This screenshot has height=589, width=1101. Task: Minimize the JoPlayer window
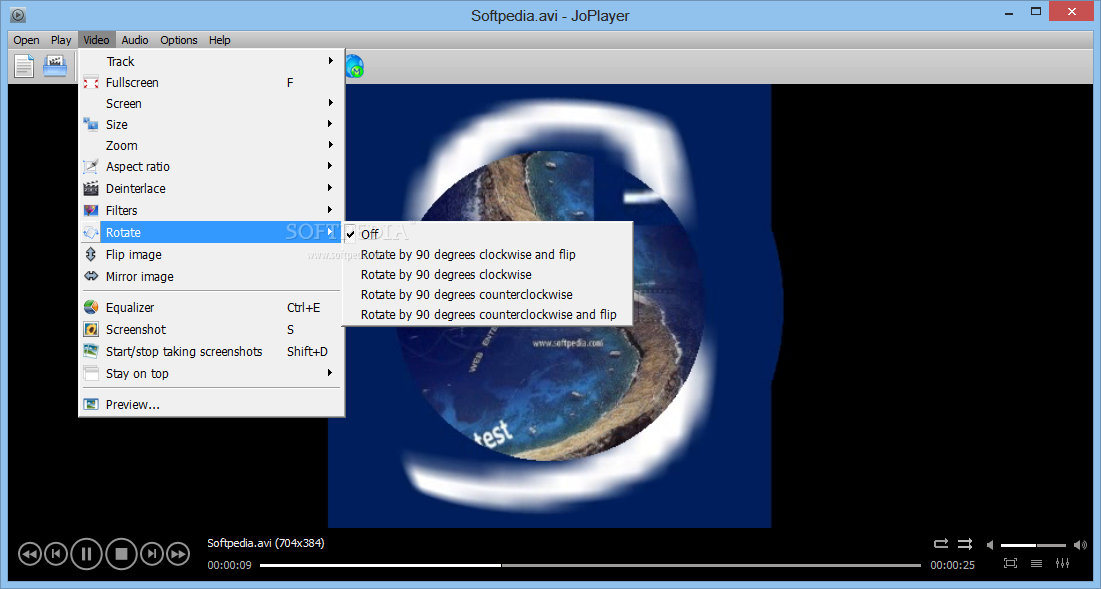coord(1009,13)
